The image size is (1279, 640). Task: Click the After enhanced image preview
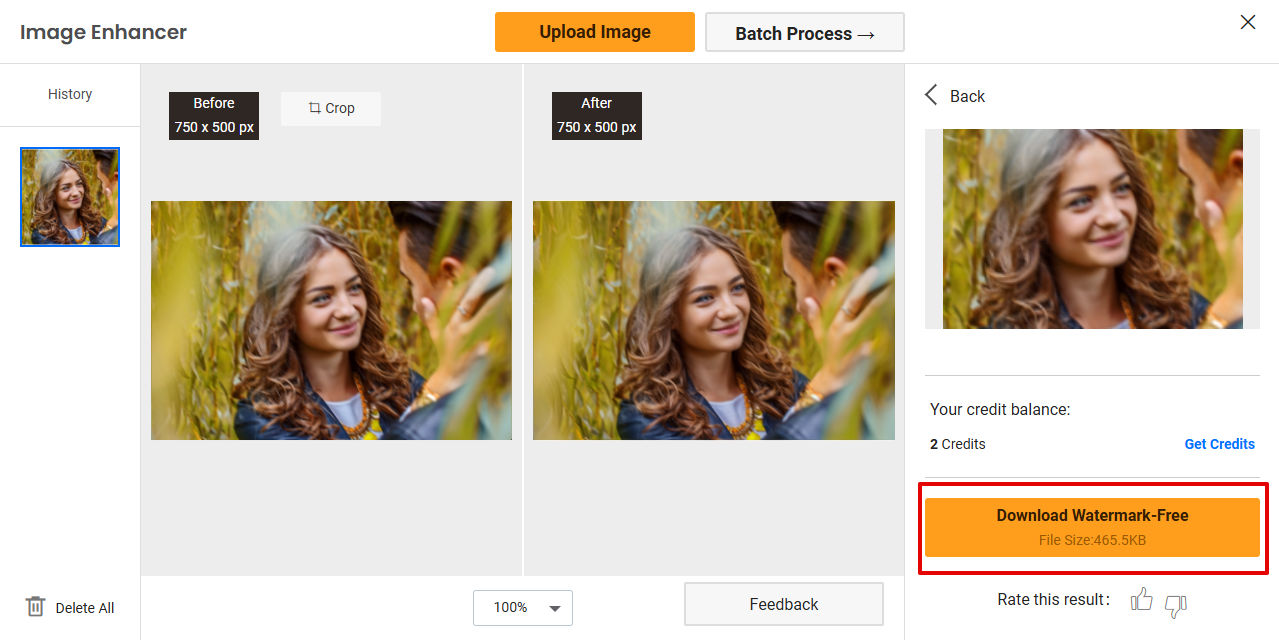tap(713, 320)
